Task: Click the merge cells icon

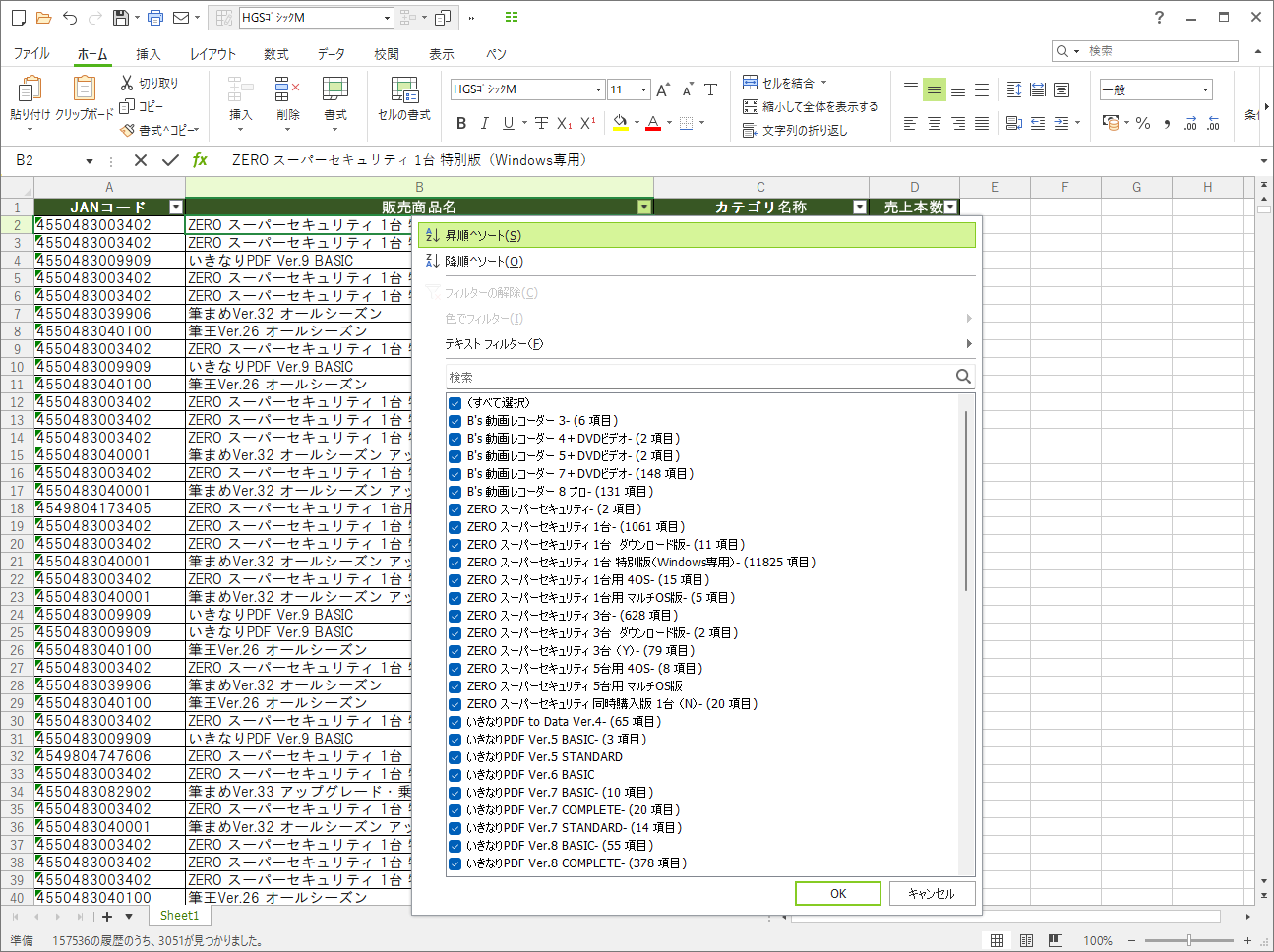Action: pos(750,83)
